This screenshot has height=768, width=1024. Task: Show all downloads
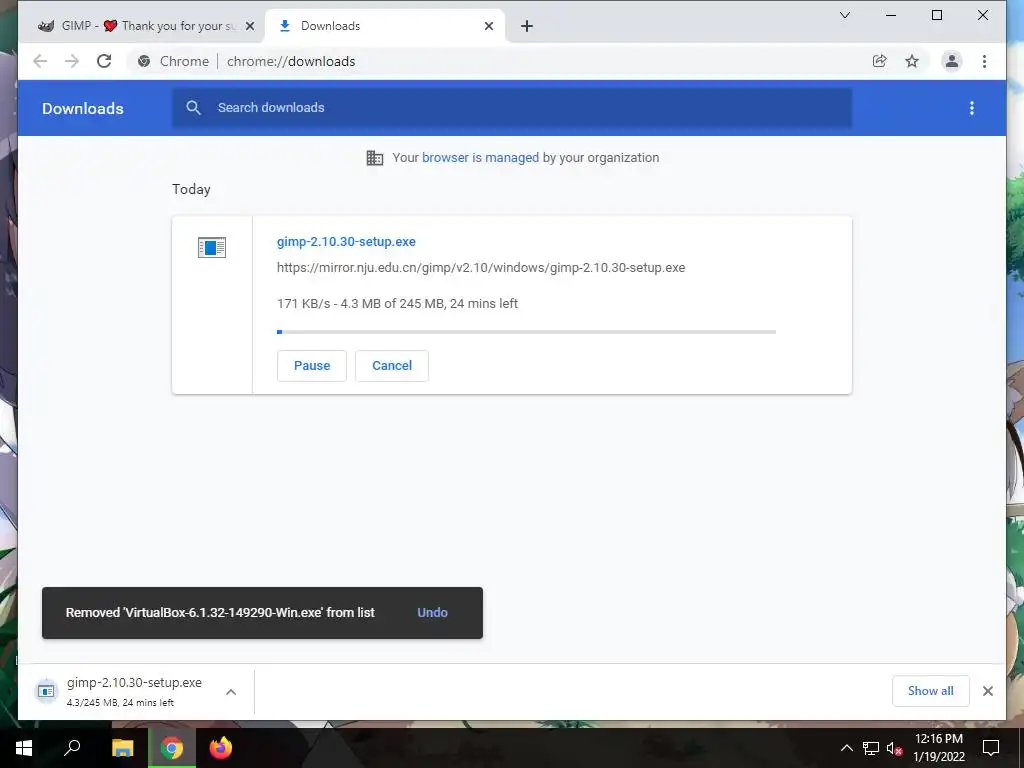(x=931, y=691)
